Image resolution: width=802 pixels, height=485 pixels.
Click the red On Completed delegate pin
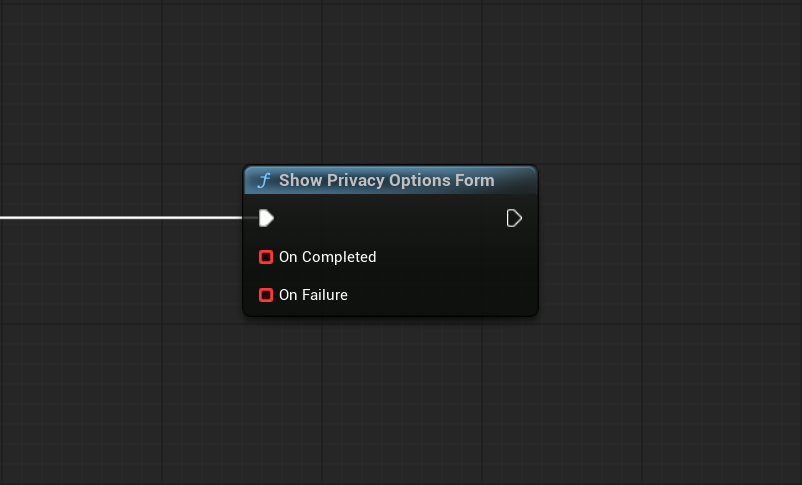266,257
